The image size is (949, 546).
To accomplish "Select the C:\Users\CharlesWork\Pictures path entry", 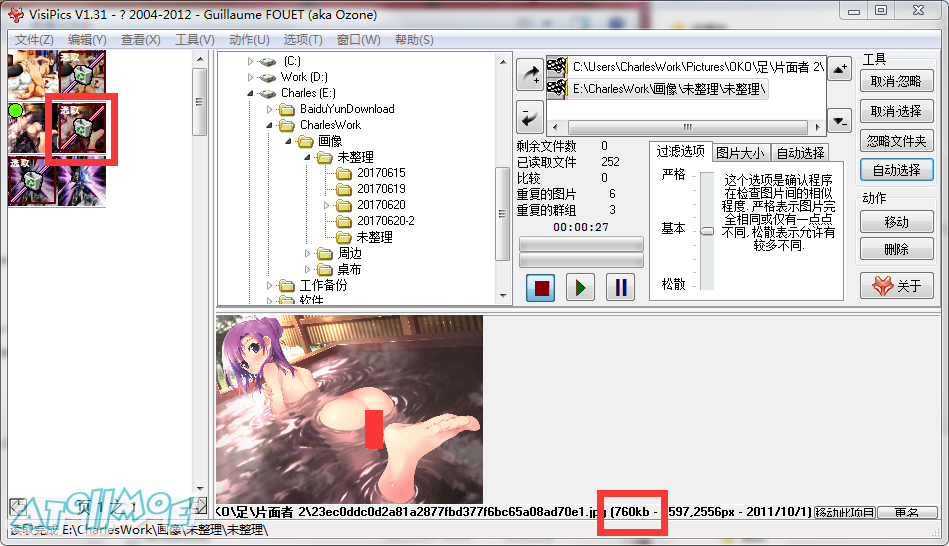I will [698, 67].
